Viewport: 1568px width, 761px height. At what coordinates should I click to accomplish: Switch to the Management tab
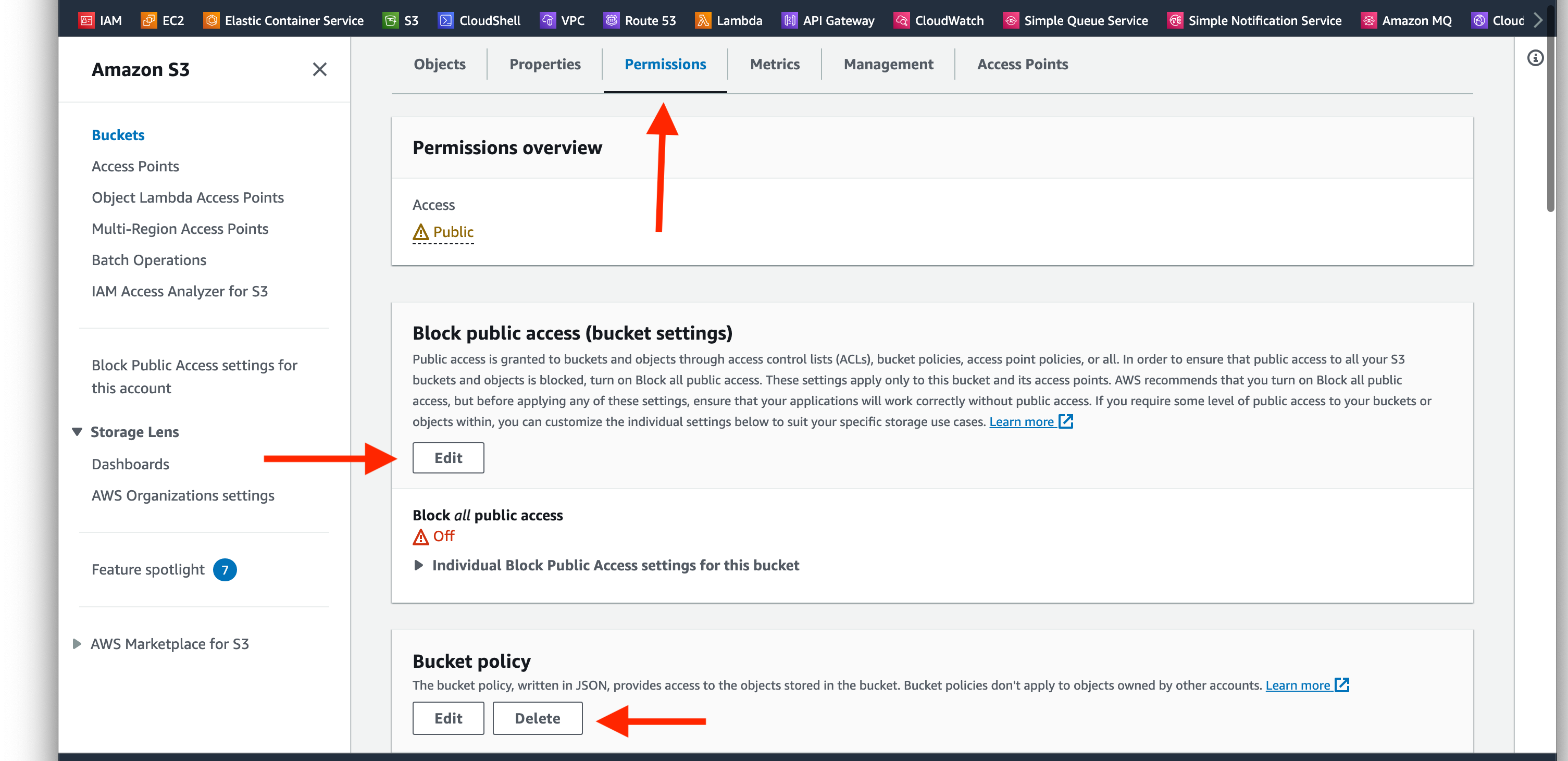point(888,64)
